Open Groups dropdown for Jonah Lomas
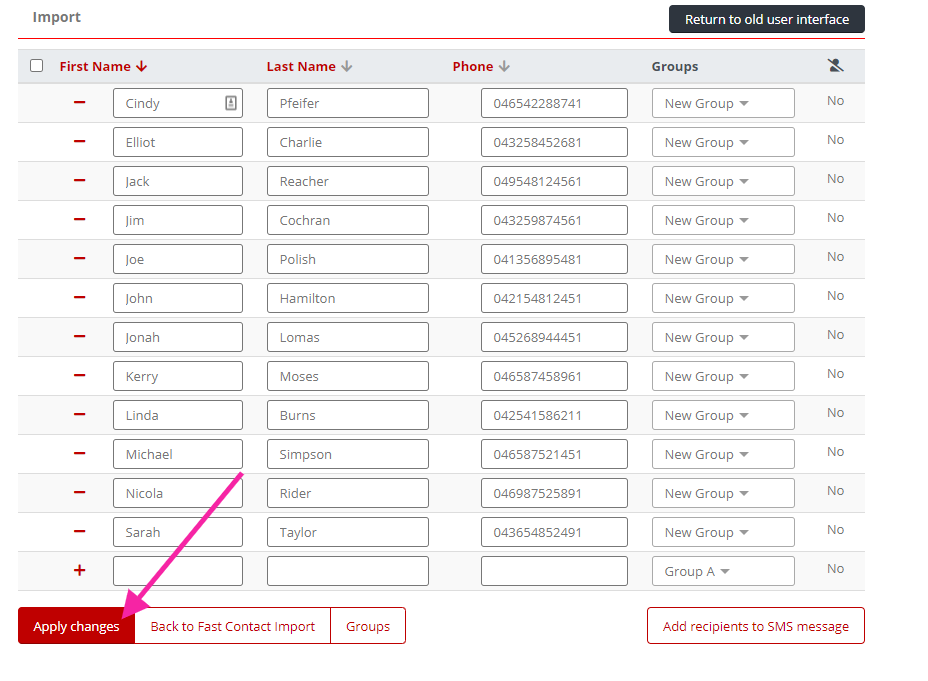Screen dimensions: 928x681 coord(723,338)
